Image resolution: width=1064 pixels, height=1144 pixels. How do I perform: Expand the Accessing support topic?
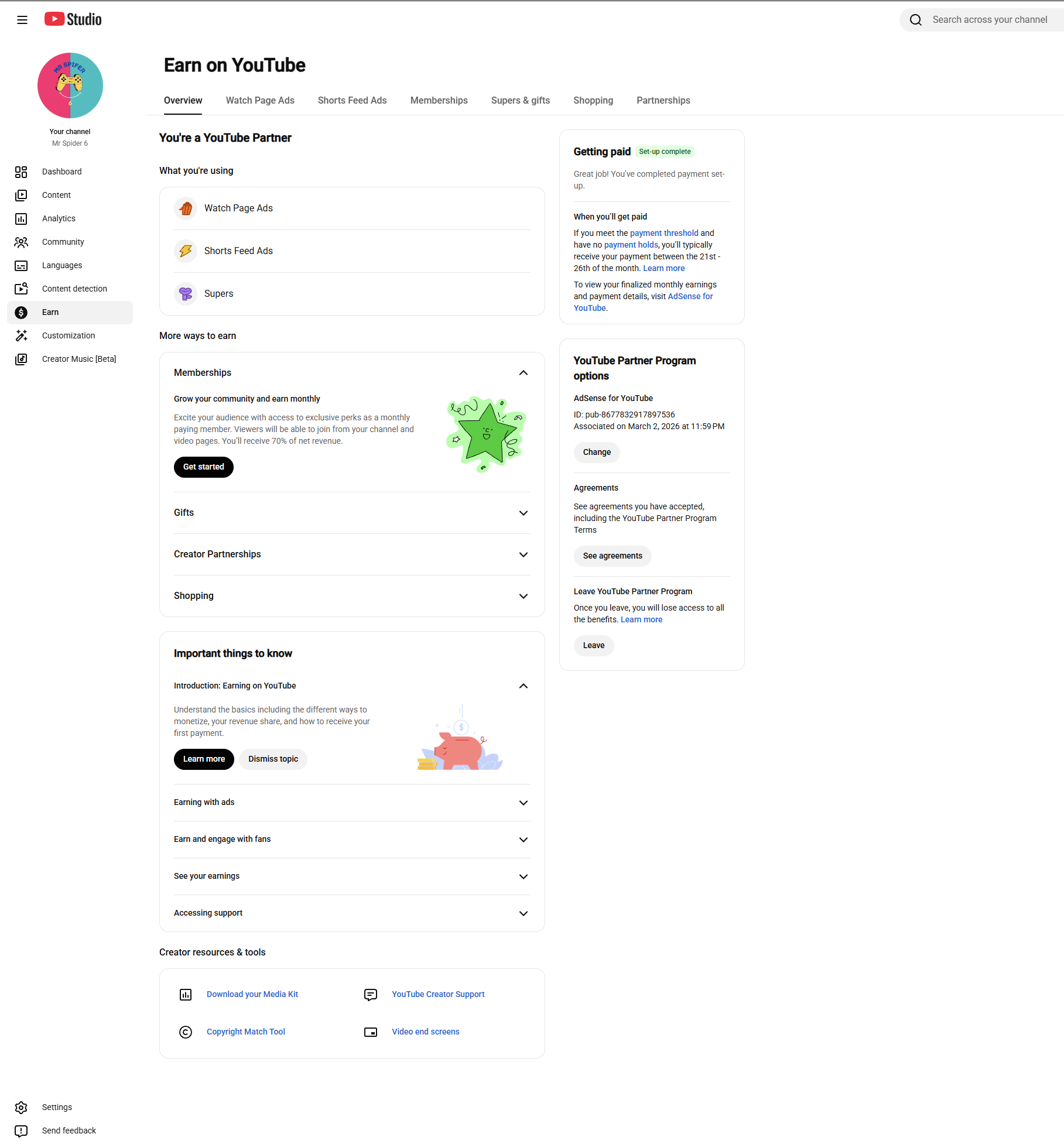point(524,913)
